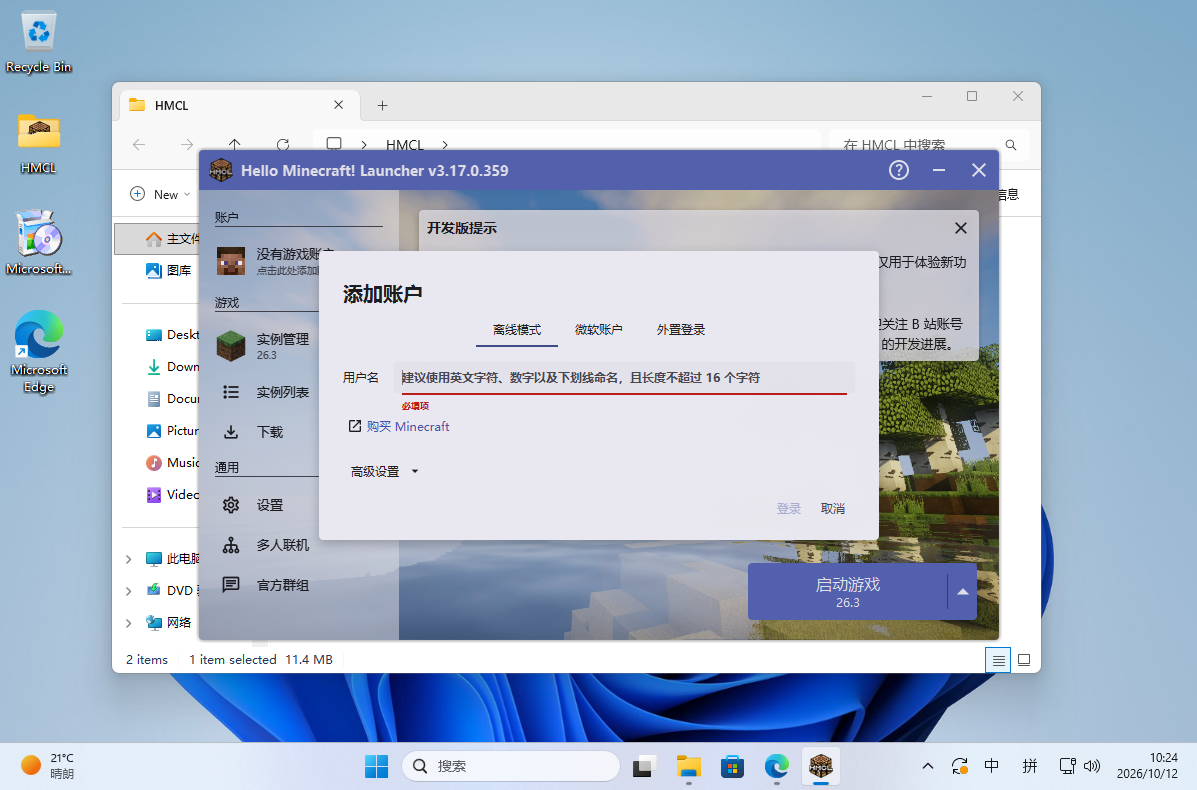Switch Explorer to large icons view
The width and height of the screenshot is (1197, 790).
1024,660
